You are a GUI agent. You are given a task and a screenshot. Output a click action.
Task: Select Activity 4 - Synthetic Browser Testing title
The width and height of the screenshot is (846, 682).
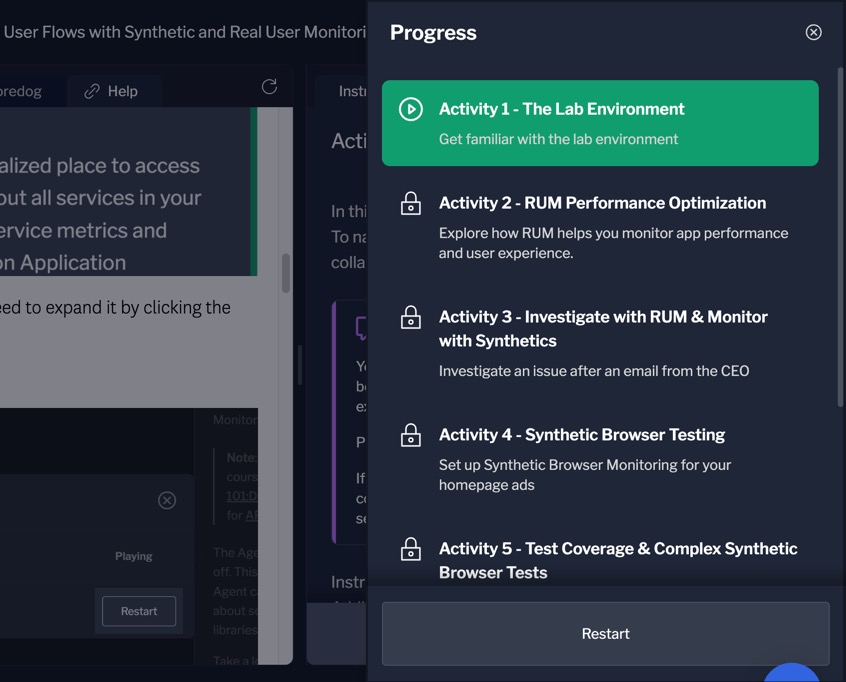pyautogui.click(x=582, y=435)
